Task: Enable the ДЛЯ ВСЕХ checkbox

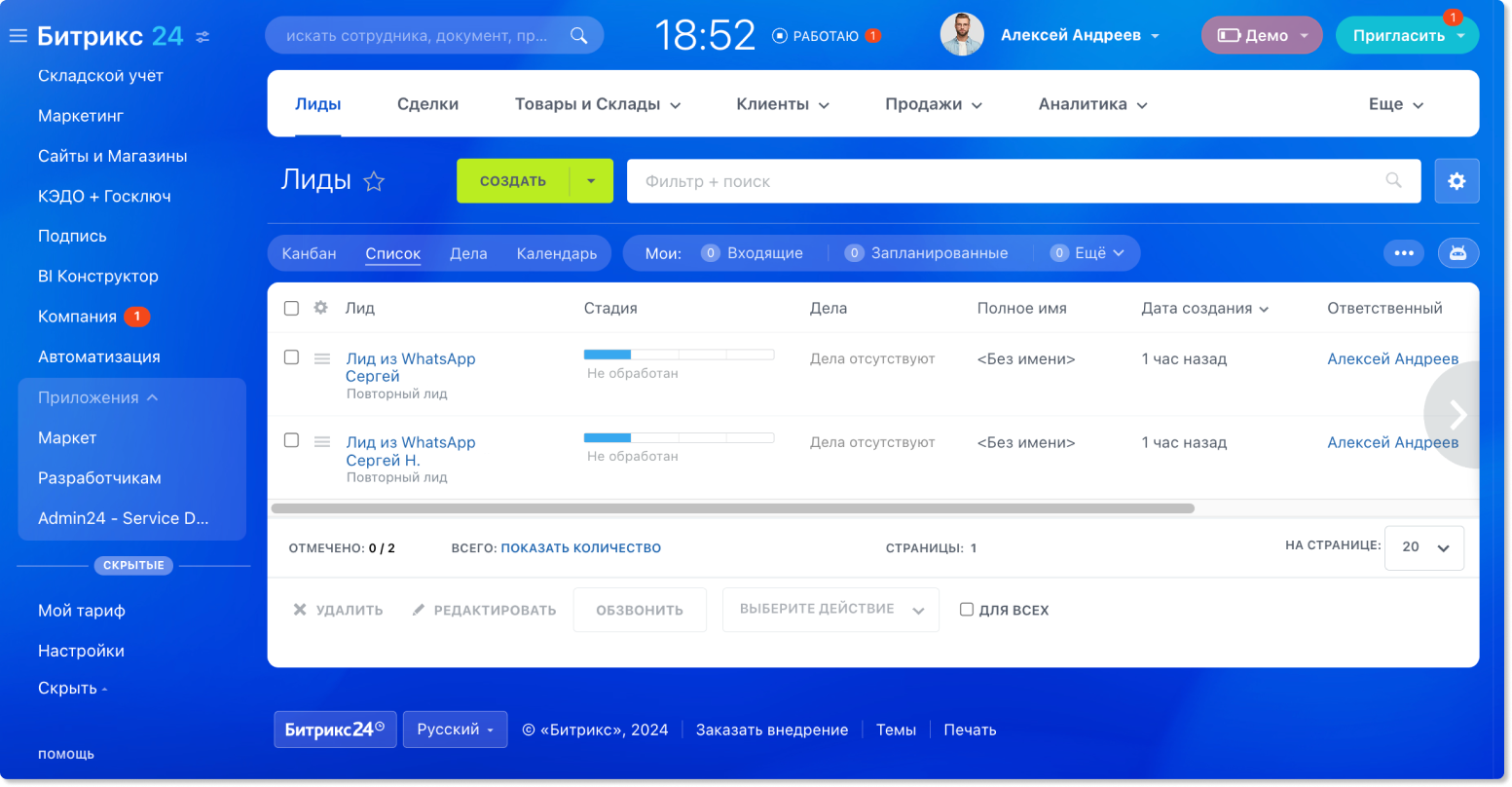Action: pyautogui.click(x=967, y=610)
